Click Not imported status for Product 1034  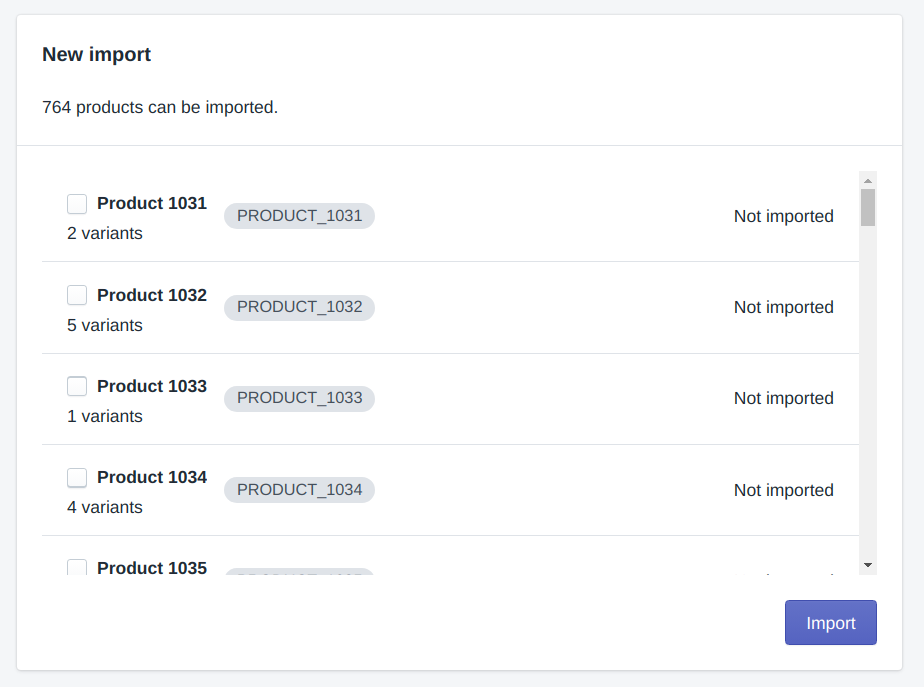(x=784, y=490)
